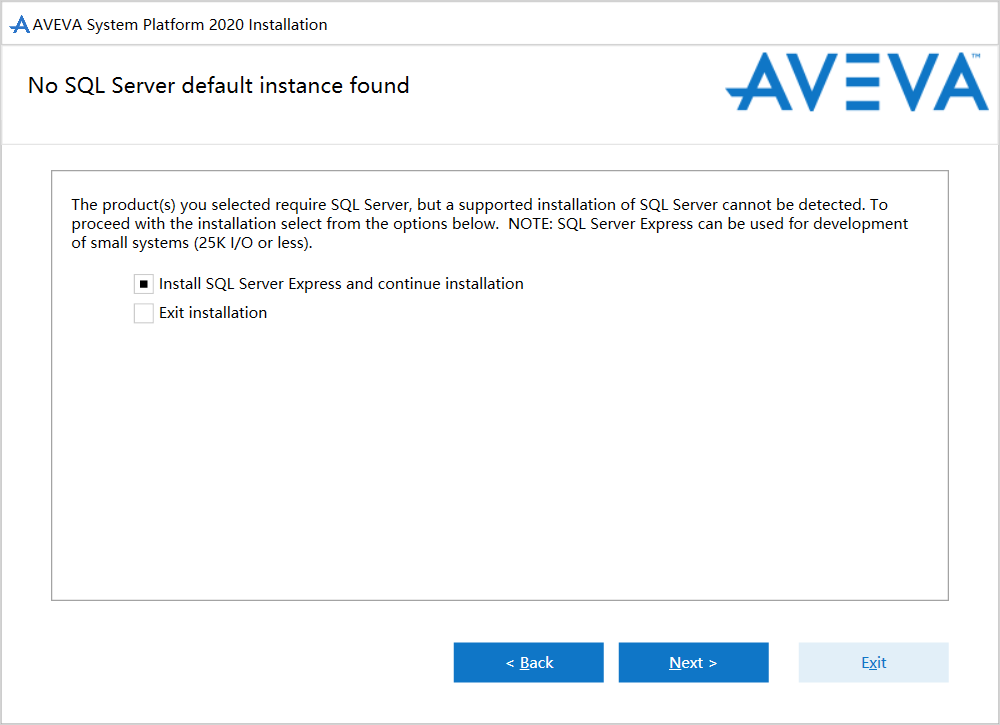Click the trademark symbol beside the AVEVA logo

[x=978, y=58]
